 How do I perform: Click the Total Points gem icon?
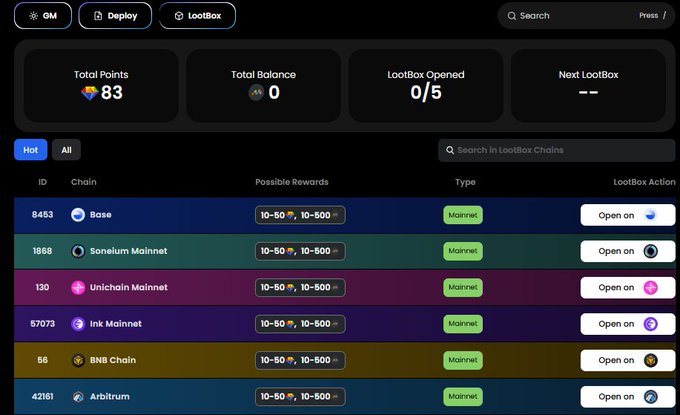(x=90, y=93)
